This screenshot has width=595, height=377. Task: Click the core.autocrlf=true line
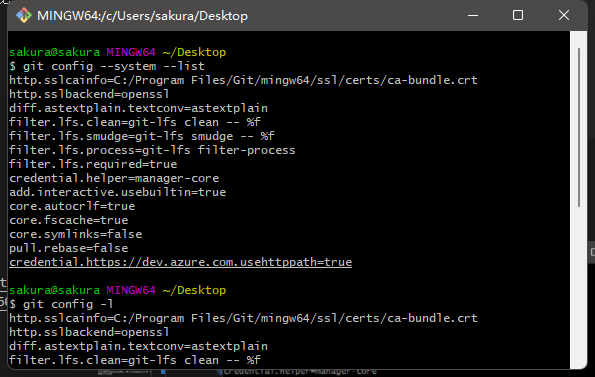tap(72, 206)
